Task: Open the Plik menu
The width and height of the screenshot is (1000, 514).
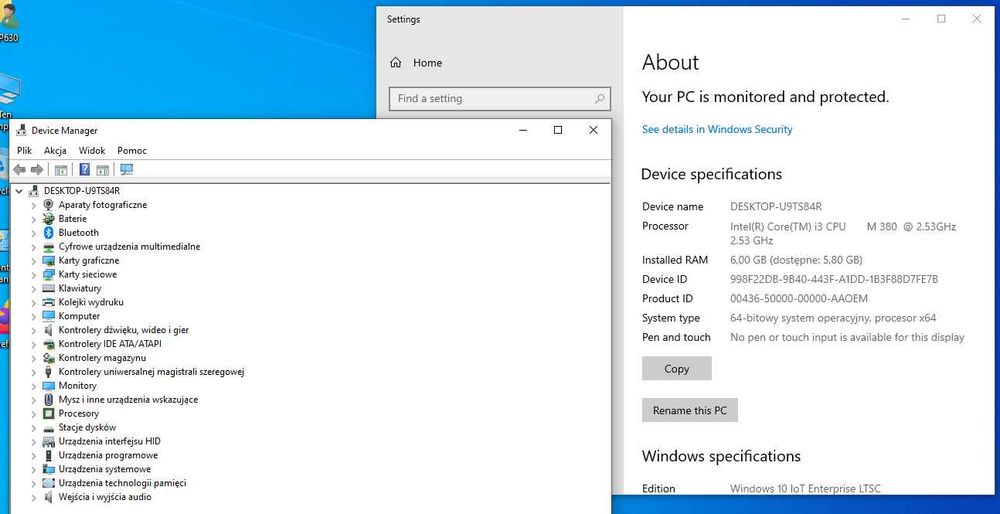Action: coord(24,151)
